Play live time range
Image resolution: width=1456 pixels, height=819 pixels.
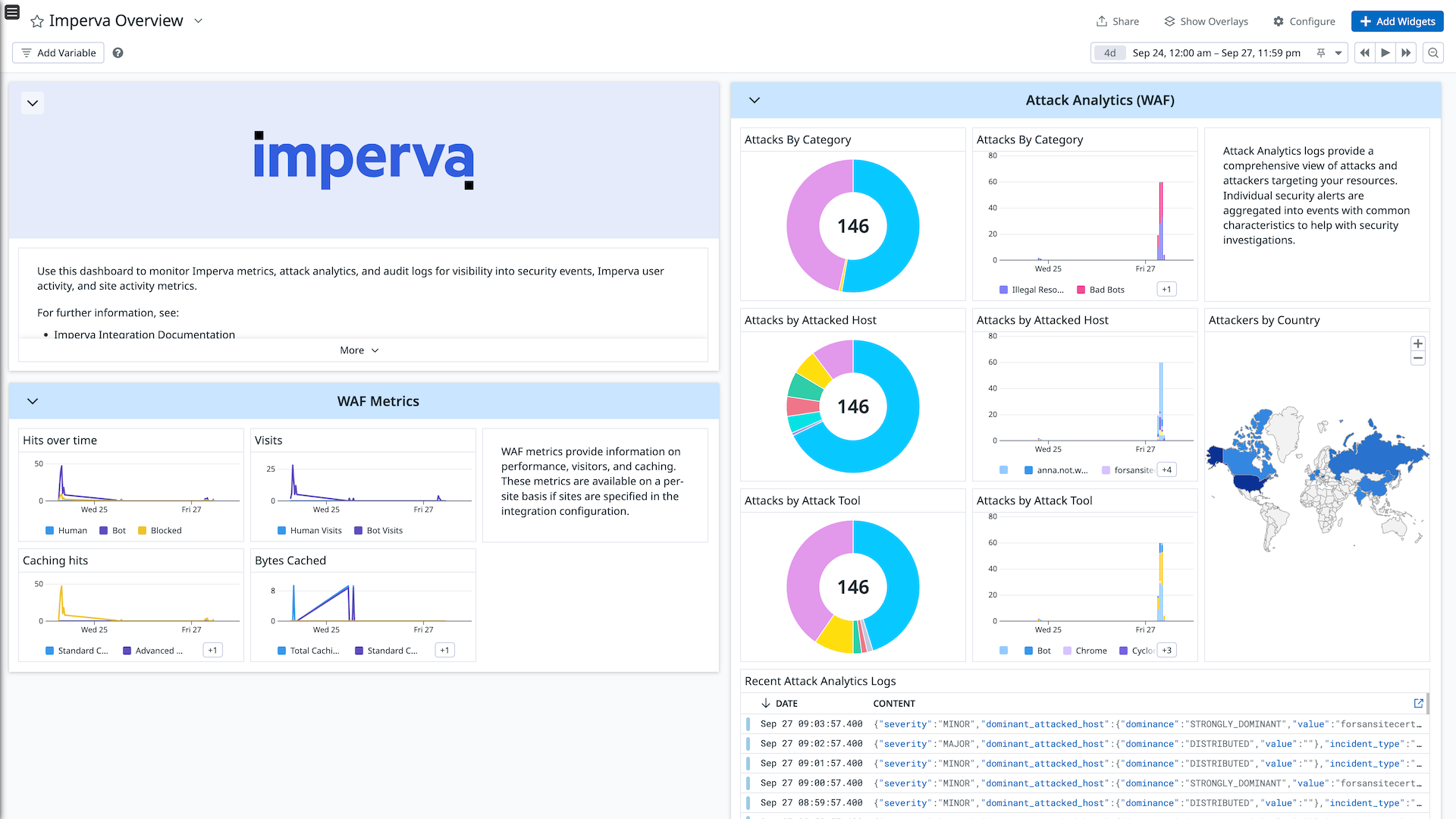click(1385, 53)
